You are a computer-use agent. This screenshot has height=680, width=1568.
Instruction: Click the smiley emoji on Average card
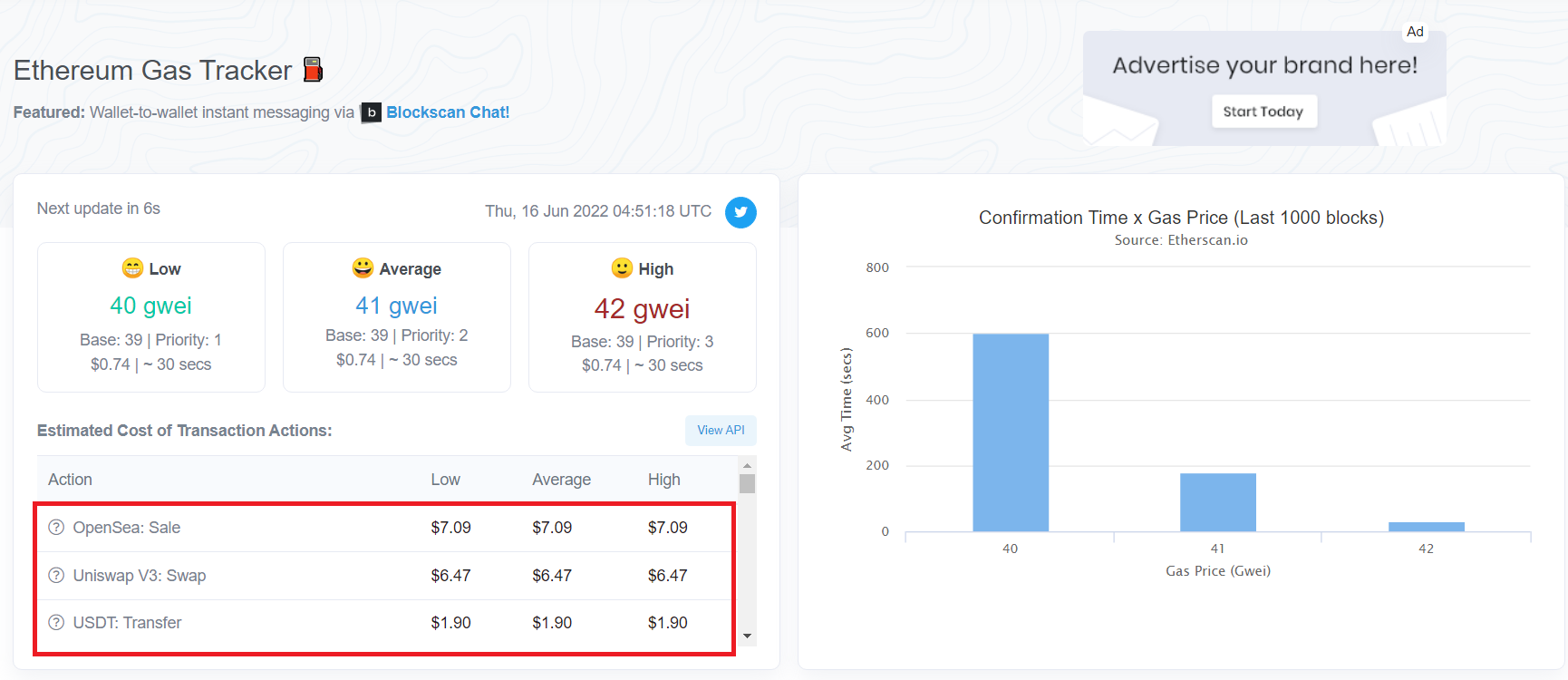pyautogui.click(x=363, y=268)
